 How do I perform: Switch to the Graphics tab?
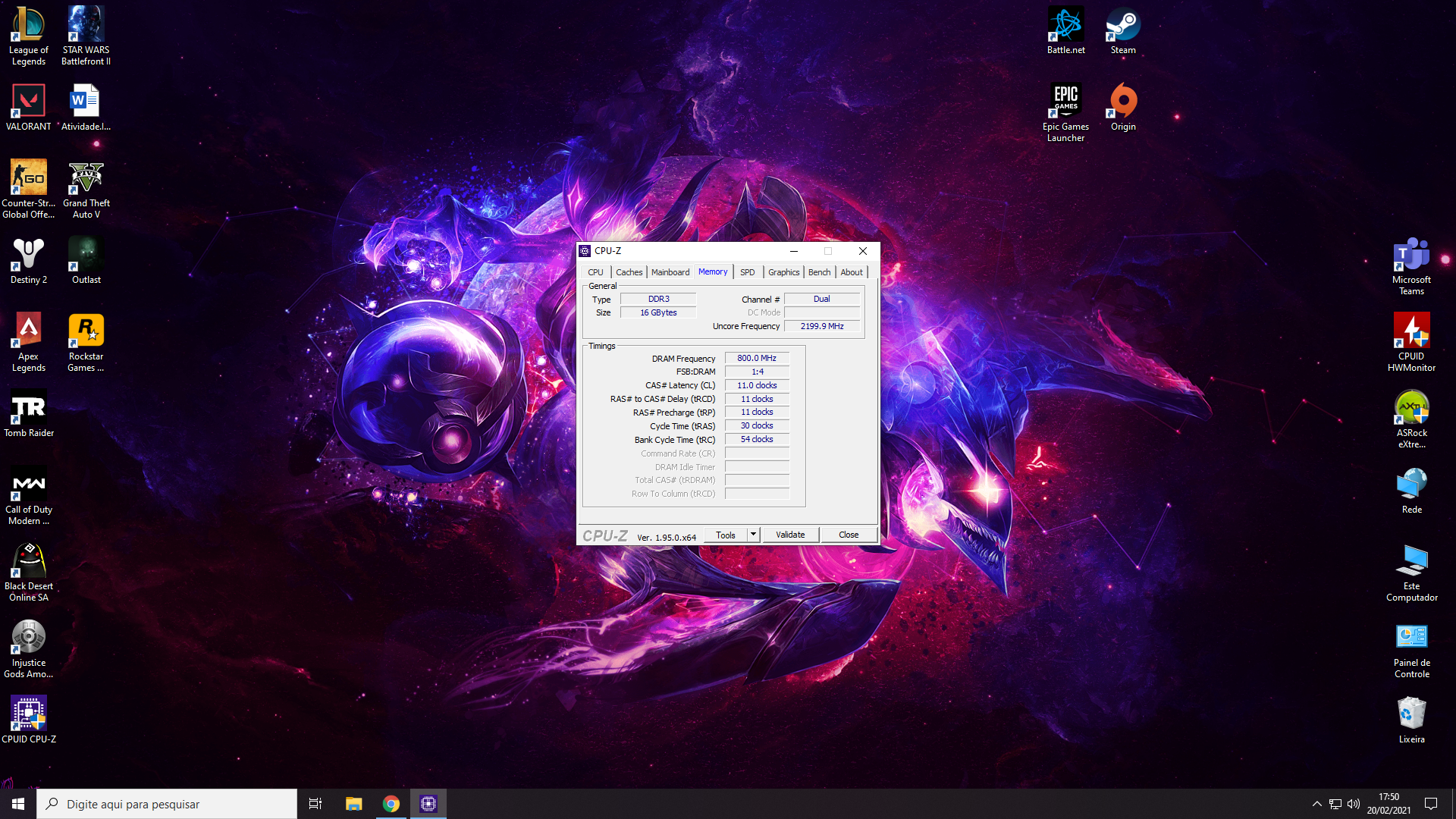tap(783, 272)
